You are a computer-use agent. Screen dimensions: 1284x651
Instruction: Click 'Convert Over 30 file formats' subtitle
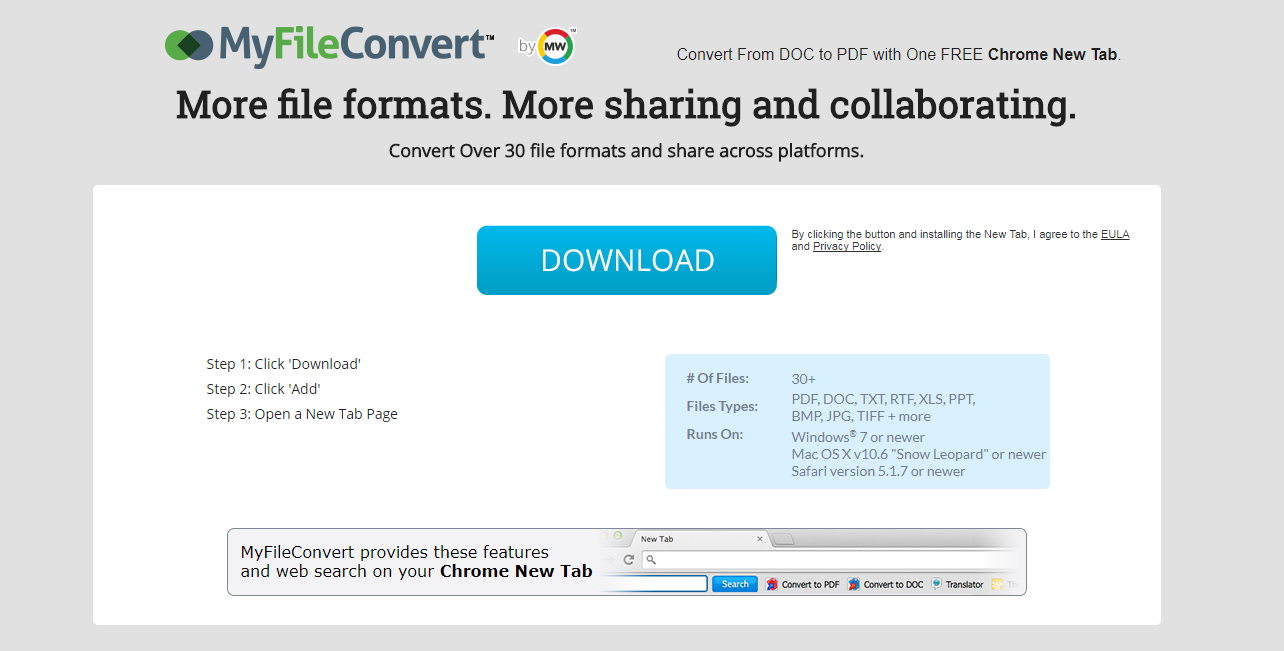(626, 152)
